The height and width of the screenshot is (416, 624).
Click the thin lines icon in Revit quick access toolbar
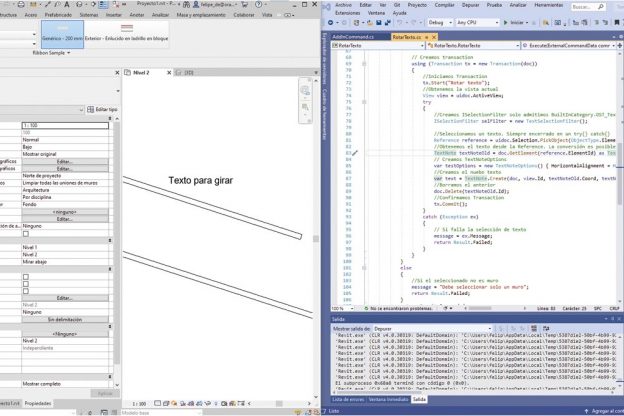[103, 4]
